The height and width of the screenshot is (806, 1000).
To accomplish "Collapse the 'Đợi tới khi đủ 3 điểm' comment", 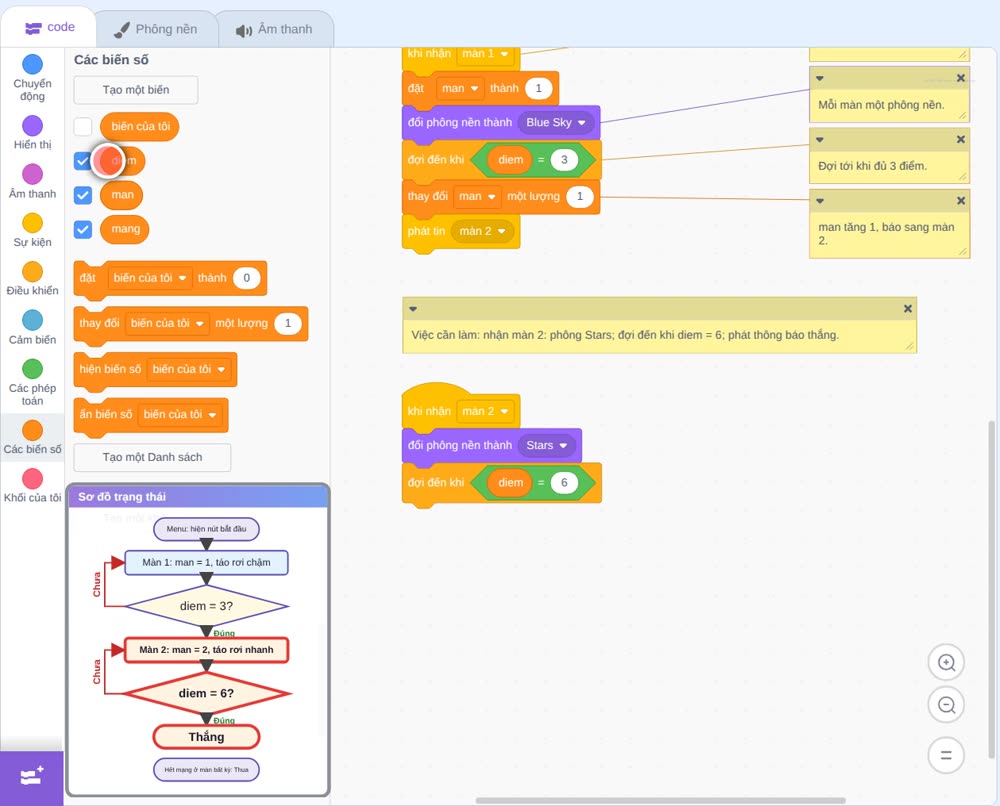I will point(820,139).
